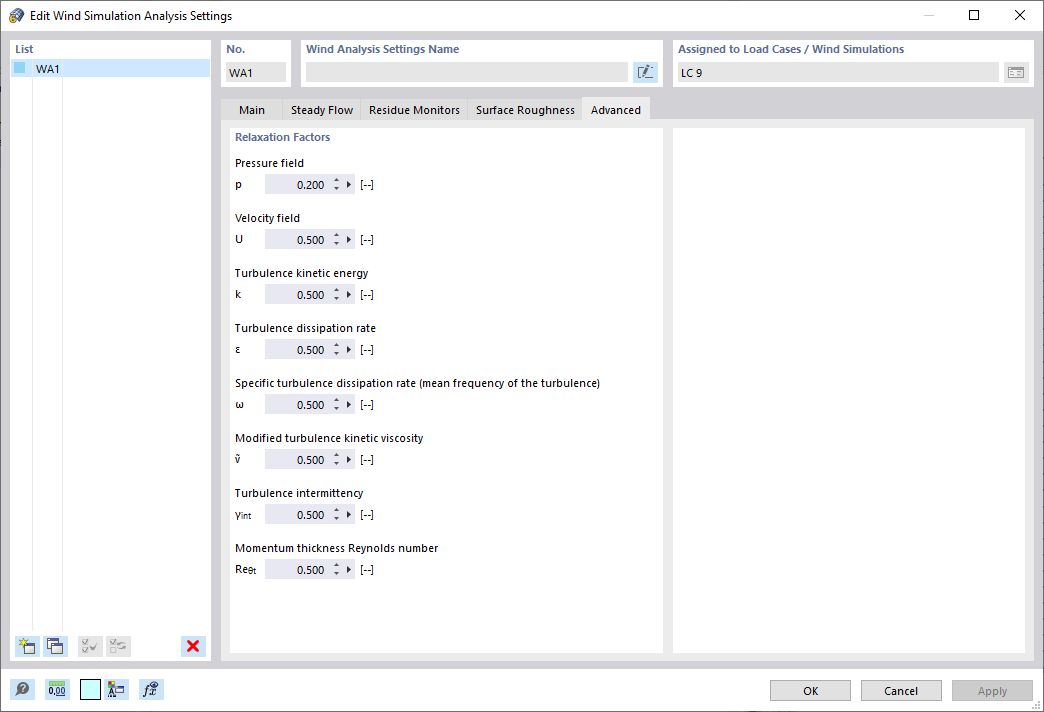The height and width of the screenshot is (712, 1044).
Task: Open the Surface Roughness tab
Action: [524, 110]
